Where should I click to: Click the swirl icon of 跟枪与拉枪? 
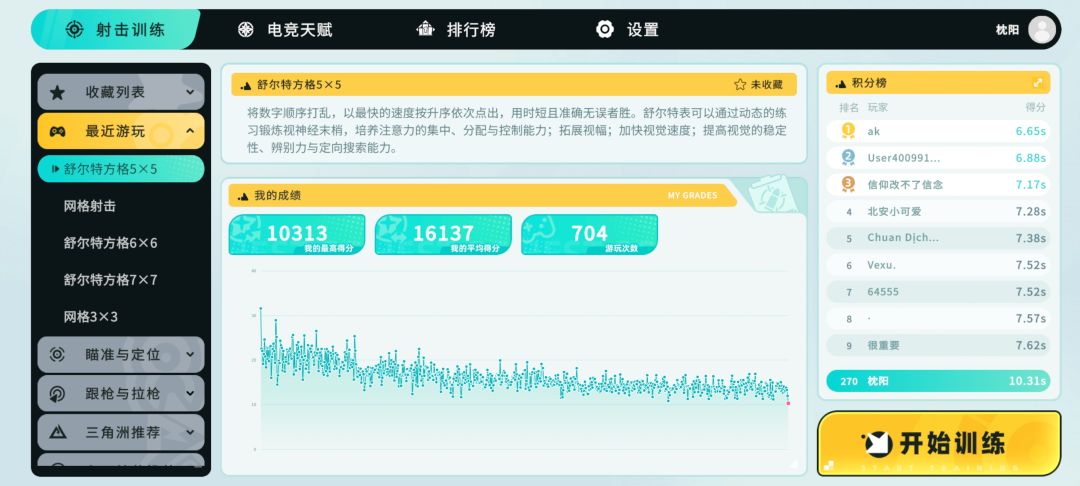(57, 394)
